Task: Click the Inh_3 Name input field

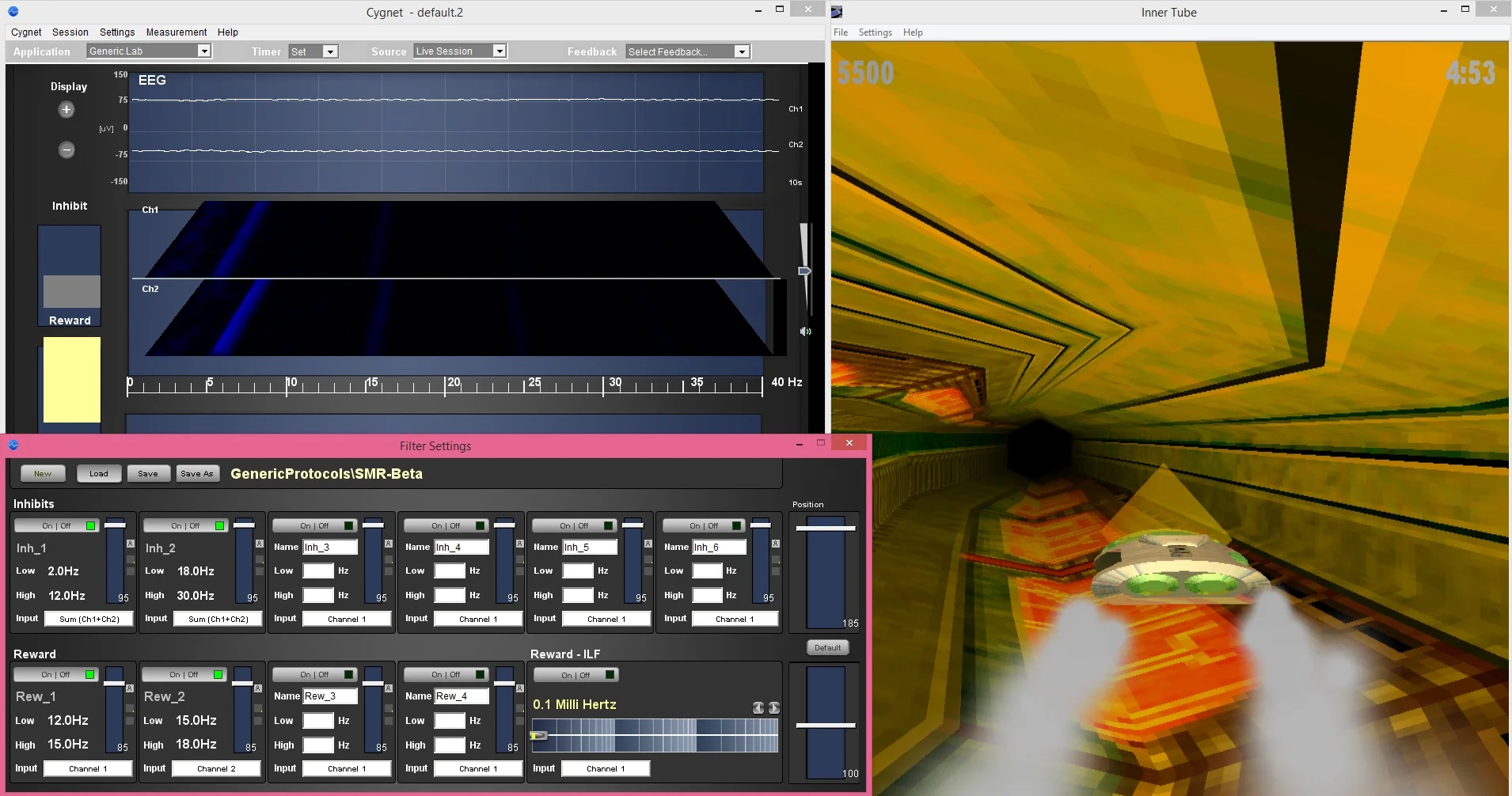Action: [330, 547]
